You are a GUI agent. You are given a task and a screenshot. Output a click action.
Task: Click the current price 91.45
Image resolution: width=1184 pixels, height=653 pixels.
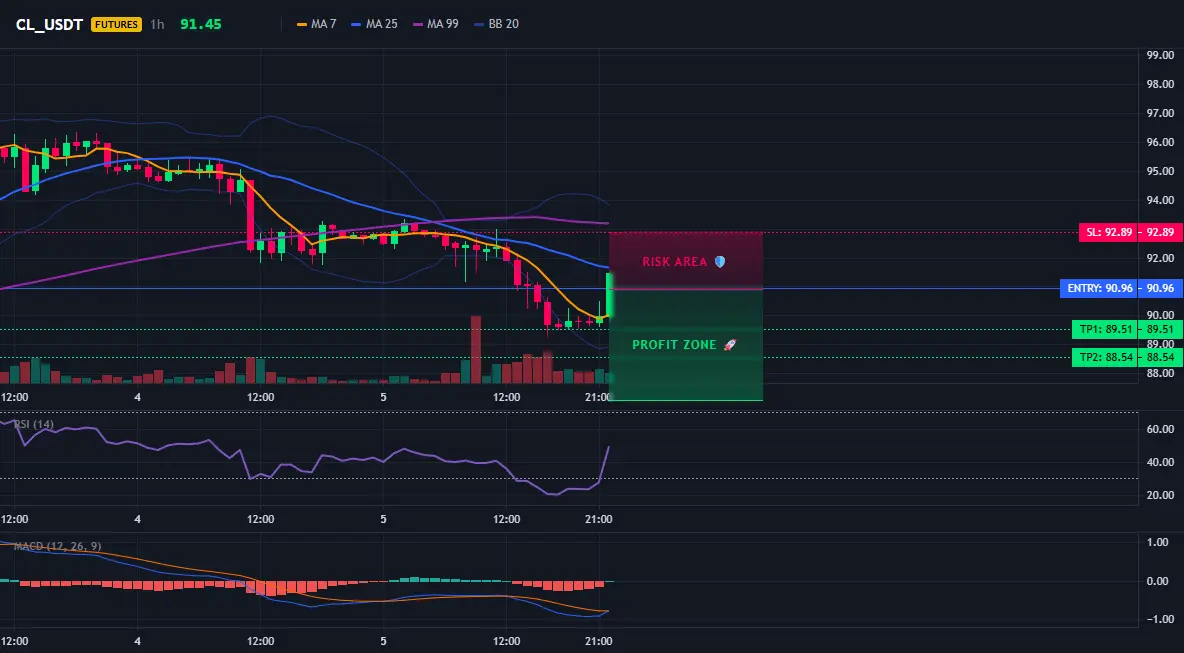point(201,24)
